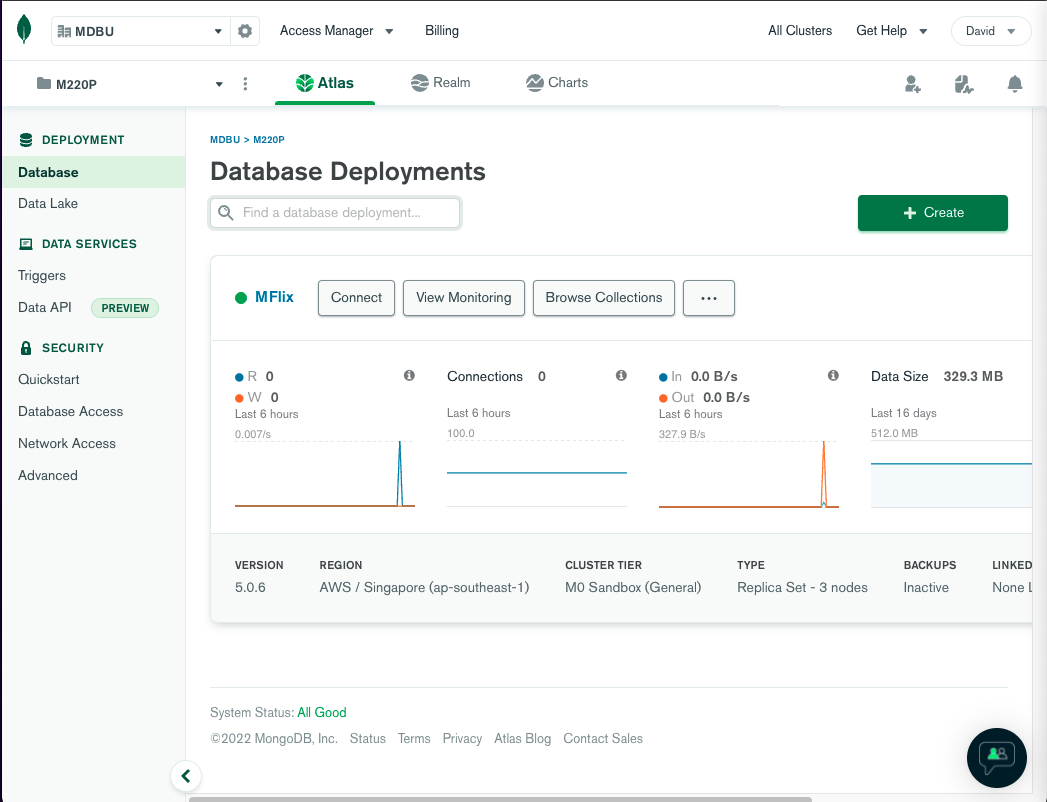This screenshot has height=802, width=1047.
Task: Click the info icon beside Connections
Action: click(x=621, y=376)
